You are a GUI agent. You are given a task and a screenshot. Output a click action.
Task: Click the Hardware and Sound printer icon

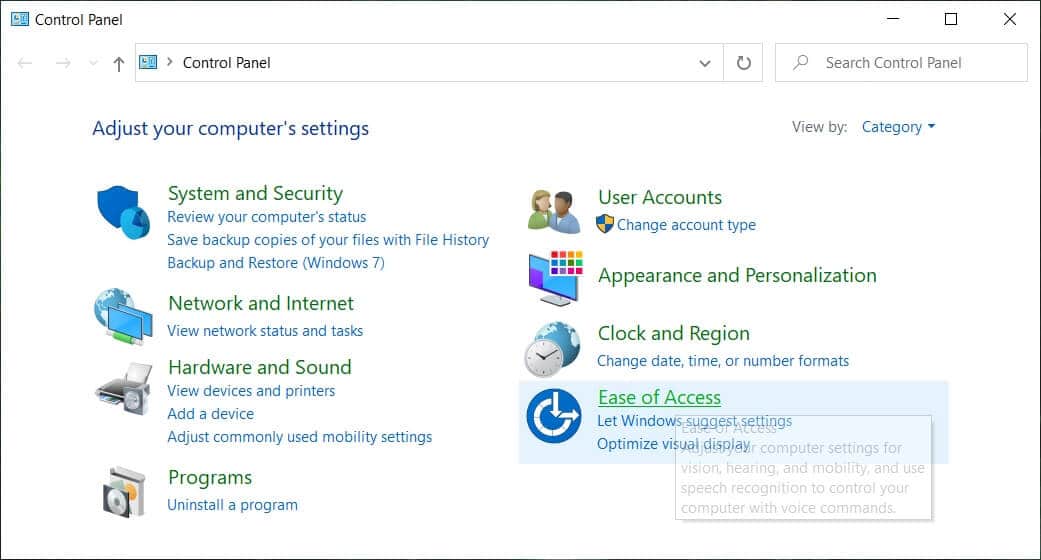[x=125, y=389]
